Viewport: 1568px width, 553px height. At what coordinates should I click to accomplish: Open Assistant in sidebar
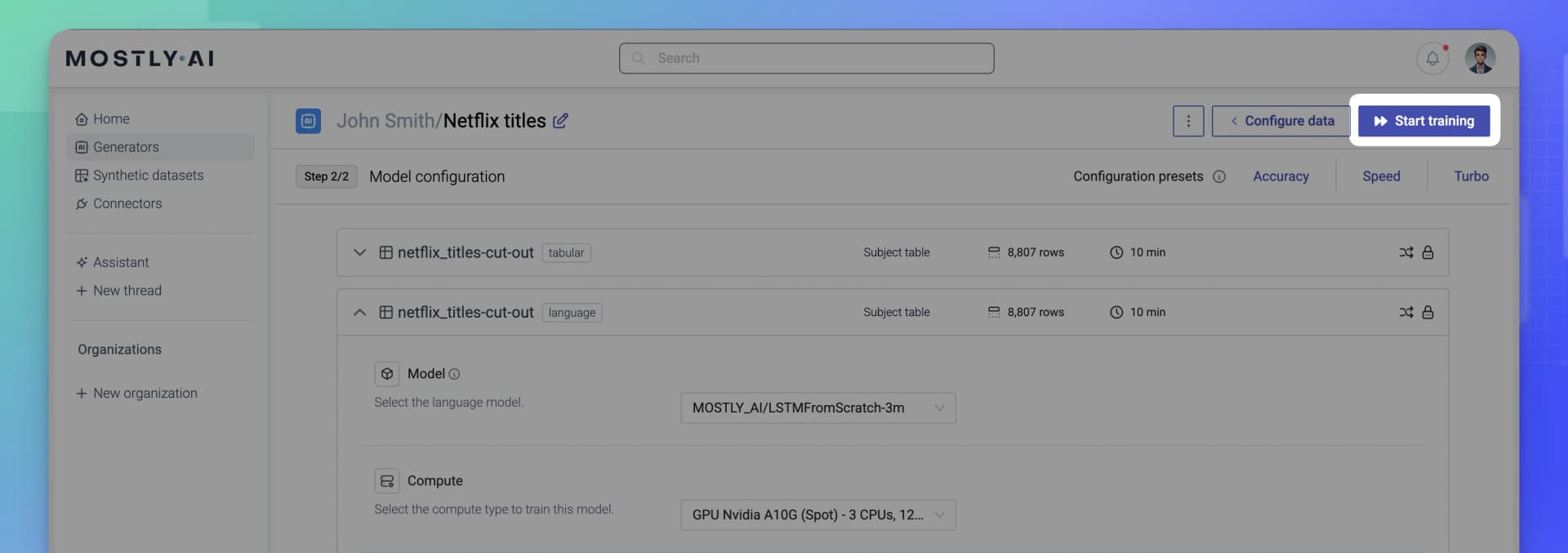coord(160,262)
